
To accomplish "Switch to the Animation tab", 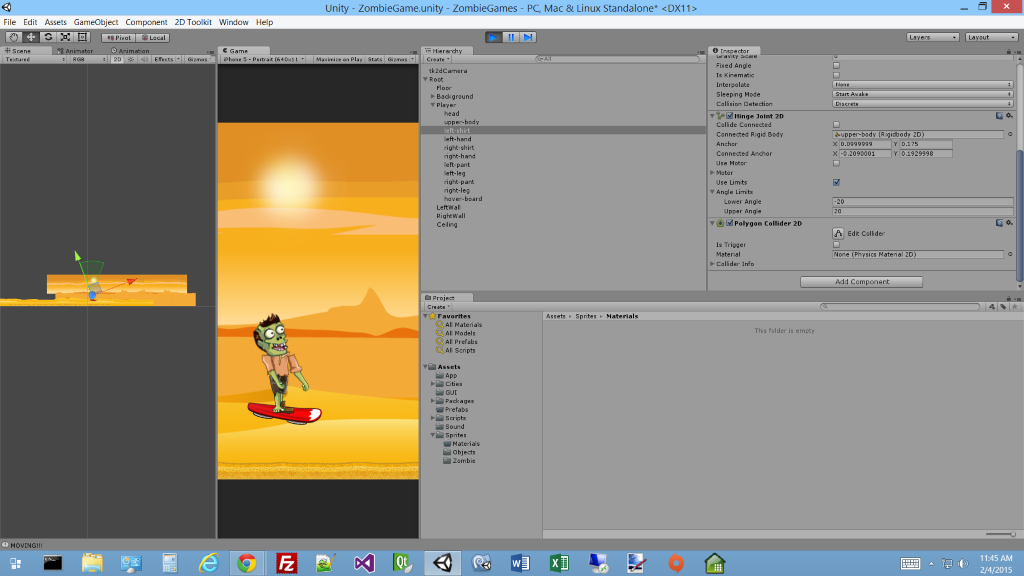I will point(130,51).
